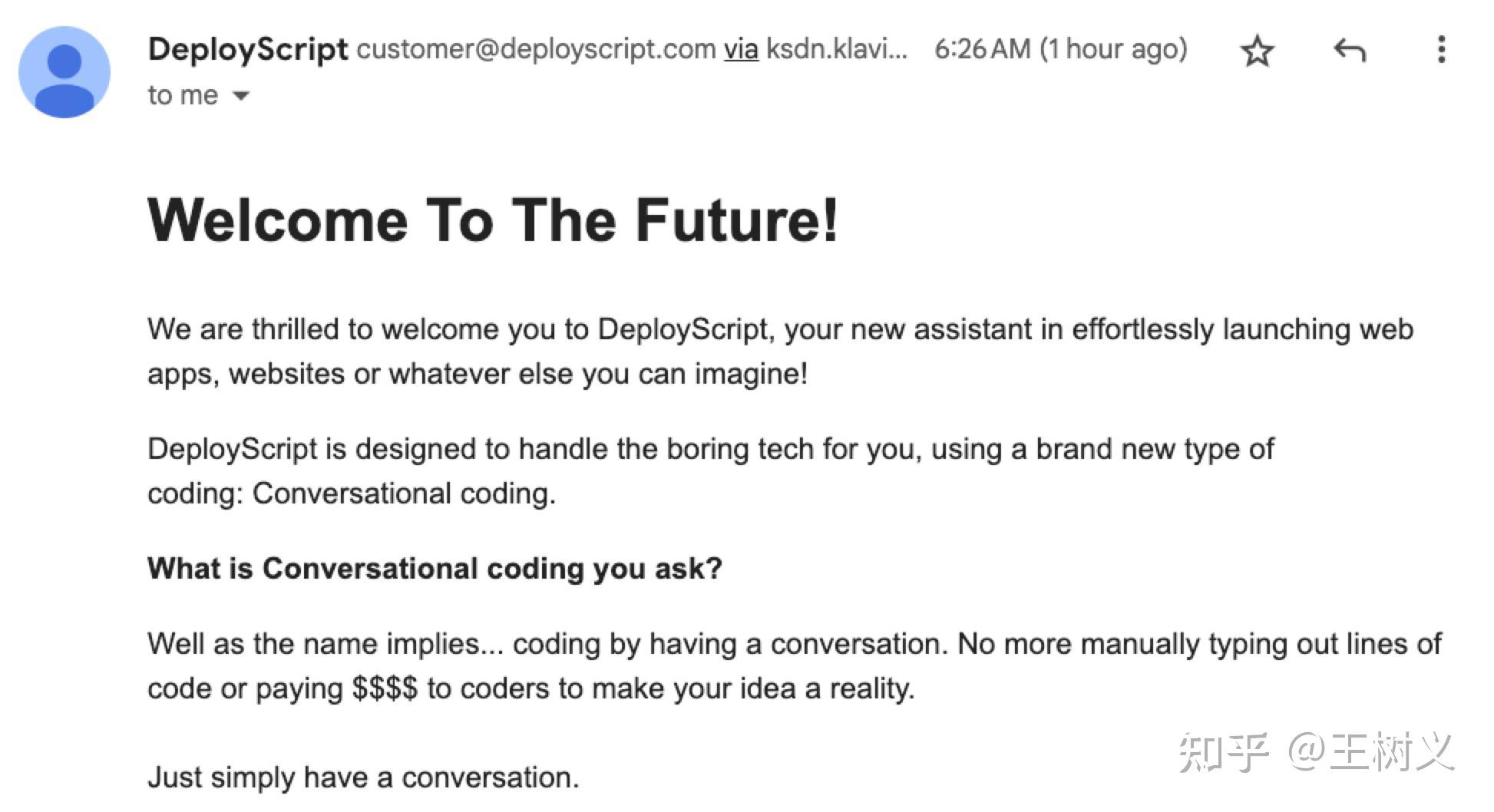This screenshot has width=1494, height=812.
Task: Click the customer@deployscript.com address
Action: click(x=536, y=49)
